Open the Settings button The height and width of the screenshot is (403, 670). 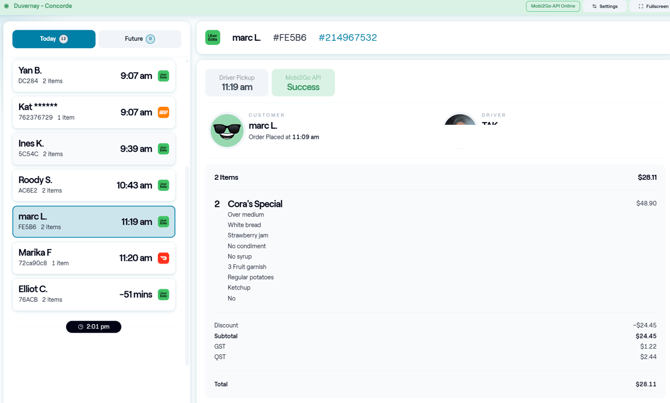click(x=605, y=6)
